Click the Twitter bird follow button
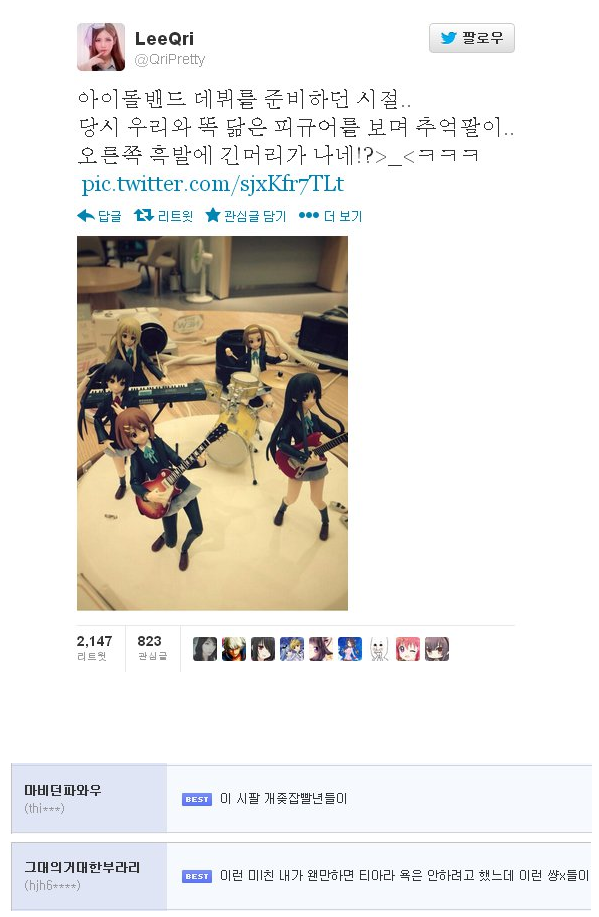The width and height of the screenshot is (599, 917). [x=471, y=38]
